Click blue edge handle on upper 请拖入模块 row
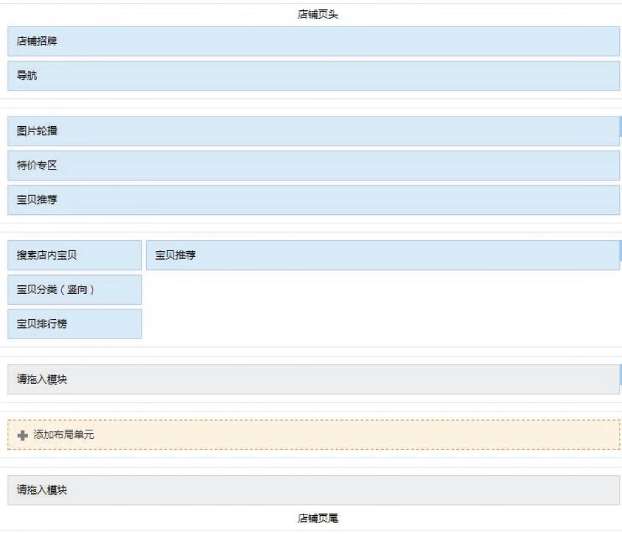The image size is (622, 534). [x=620, y=374]
